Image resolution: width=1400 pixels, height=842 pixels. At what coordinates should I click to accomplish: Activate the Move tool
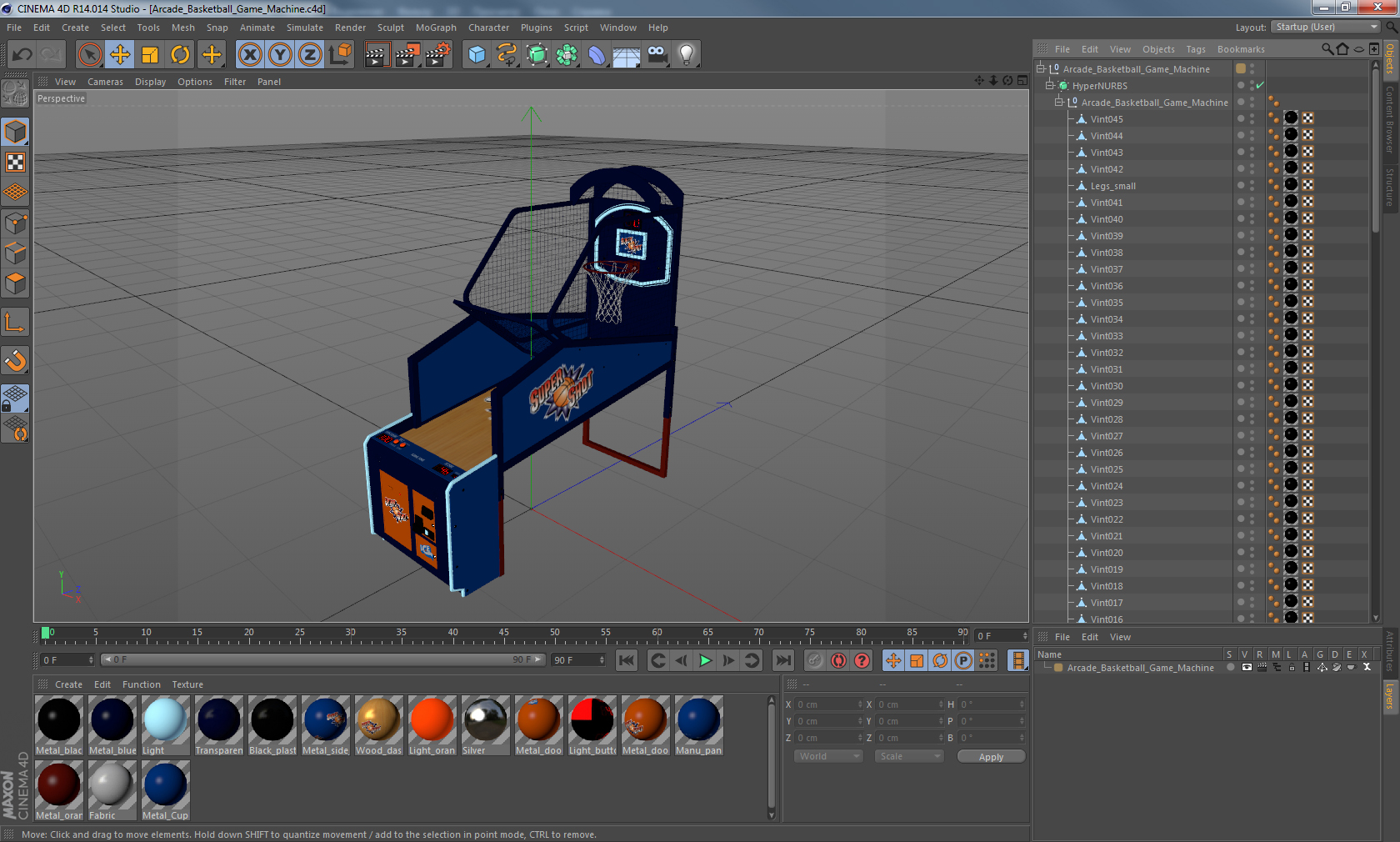tap(120, 55)
